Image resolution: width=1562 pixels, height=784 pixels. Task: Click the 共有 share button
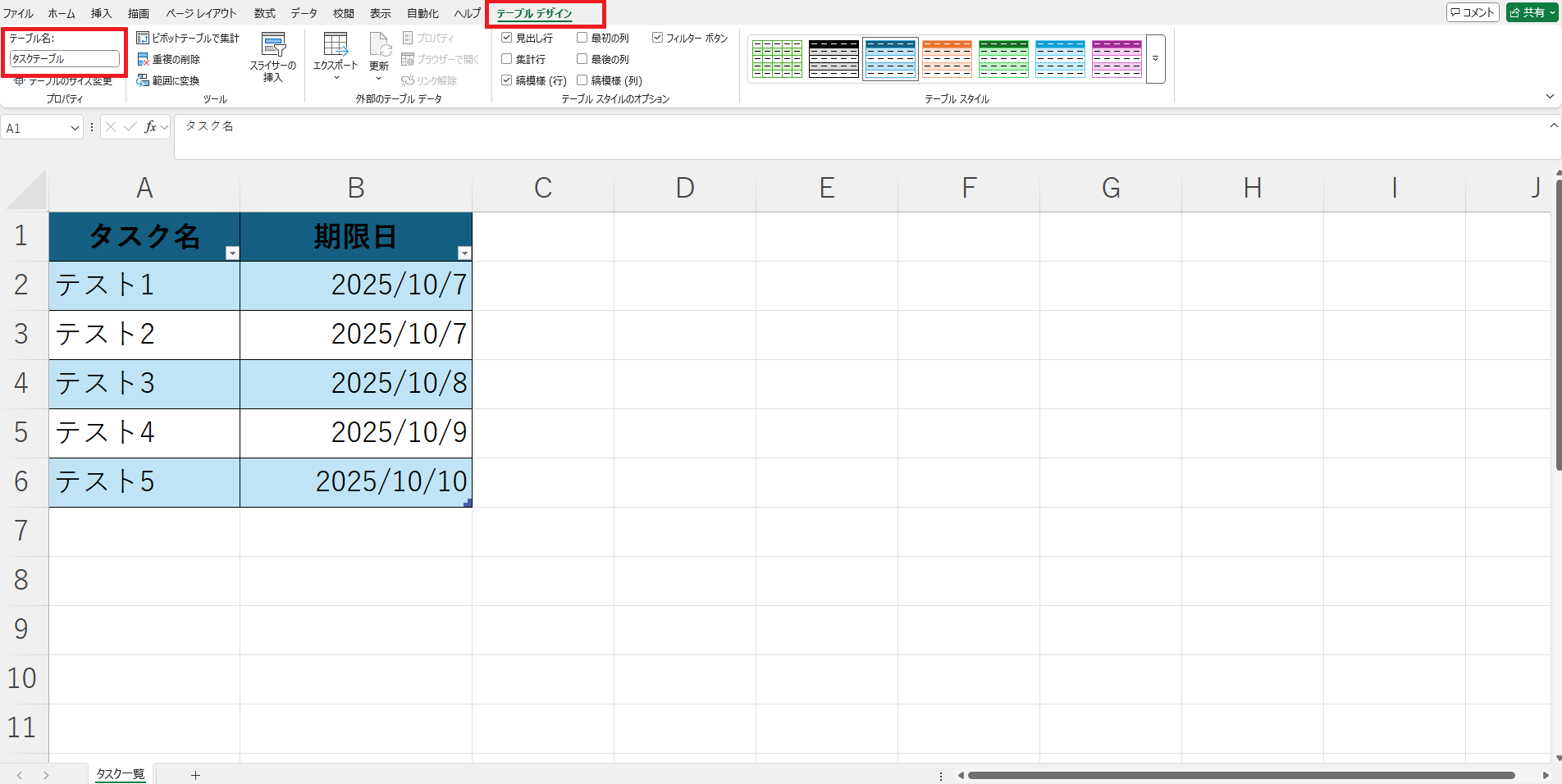click(x=1532, y=12)
